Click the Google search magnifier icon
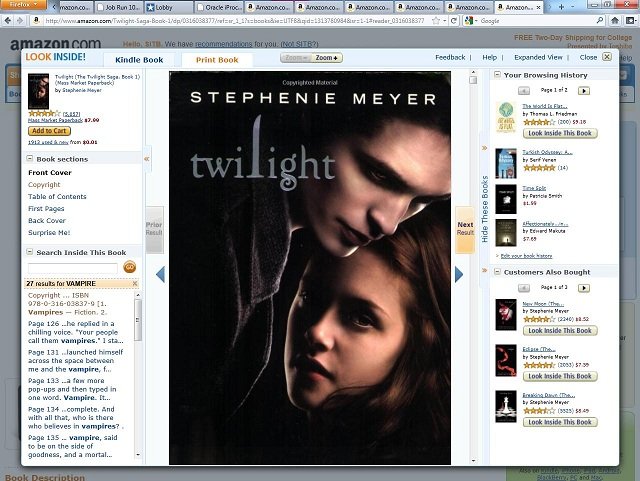The image size is (640, 481). click(x=600, y=20)
